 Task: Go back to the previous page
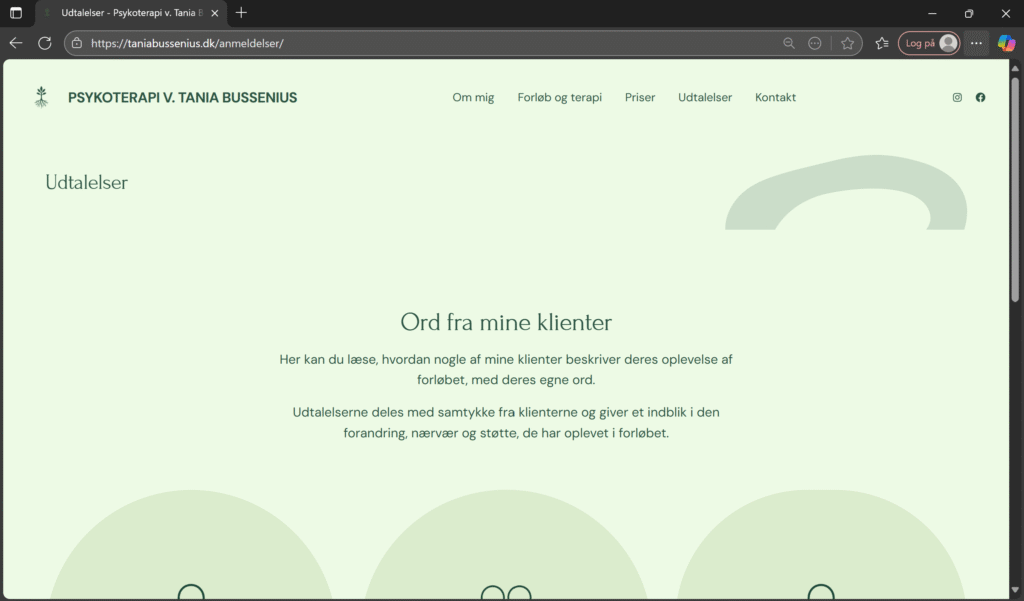(16, 43)
